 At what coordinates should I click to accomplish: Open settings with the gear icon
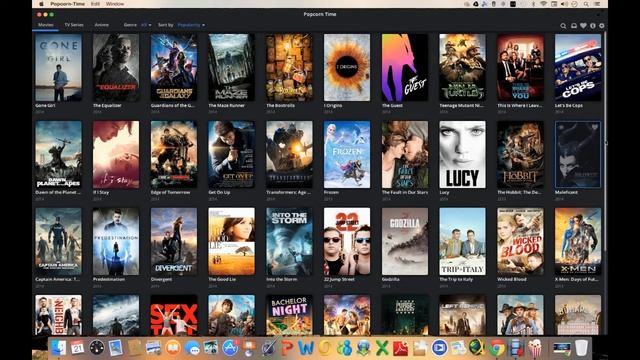pyautogui.click(x=602, y=26)
